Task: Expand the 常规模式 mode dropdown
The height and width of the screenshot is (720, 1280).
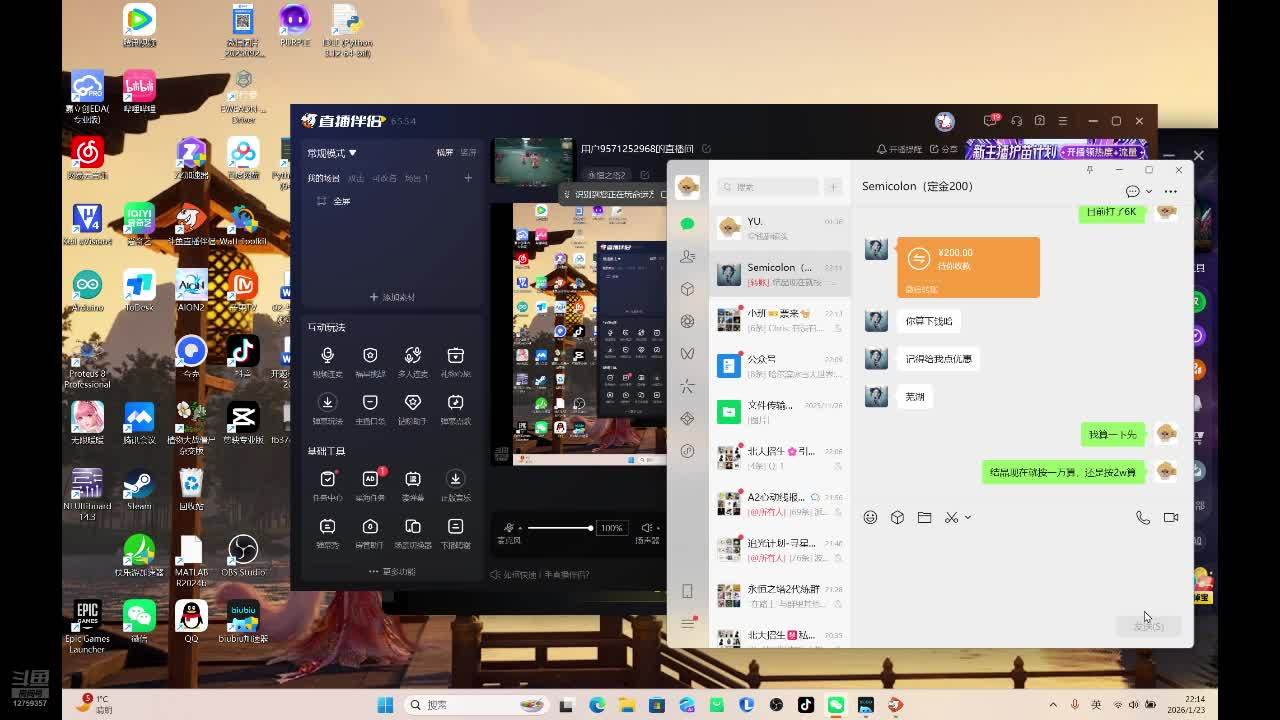Action: coord(332,153)
